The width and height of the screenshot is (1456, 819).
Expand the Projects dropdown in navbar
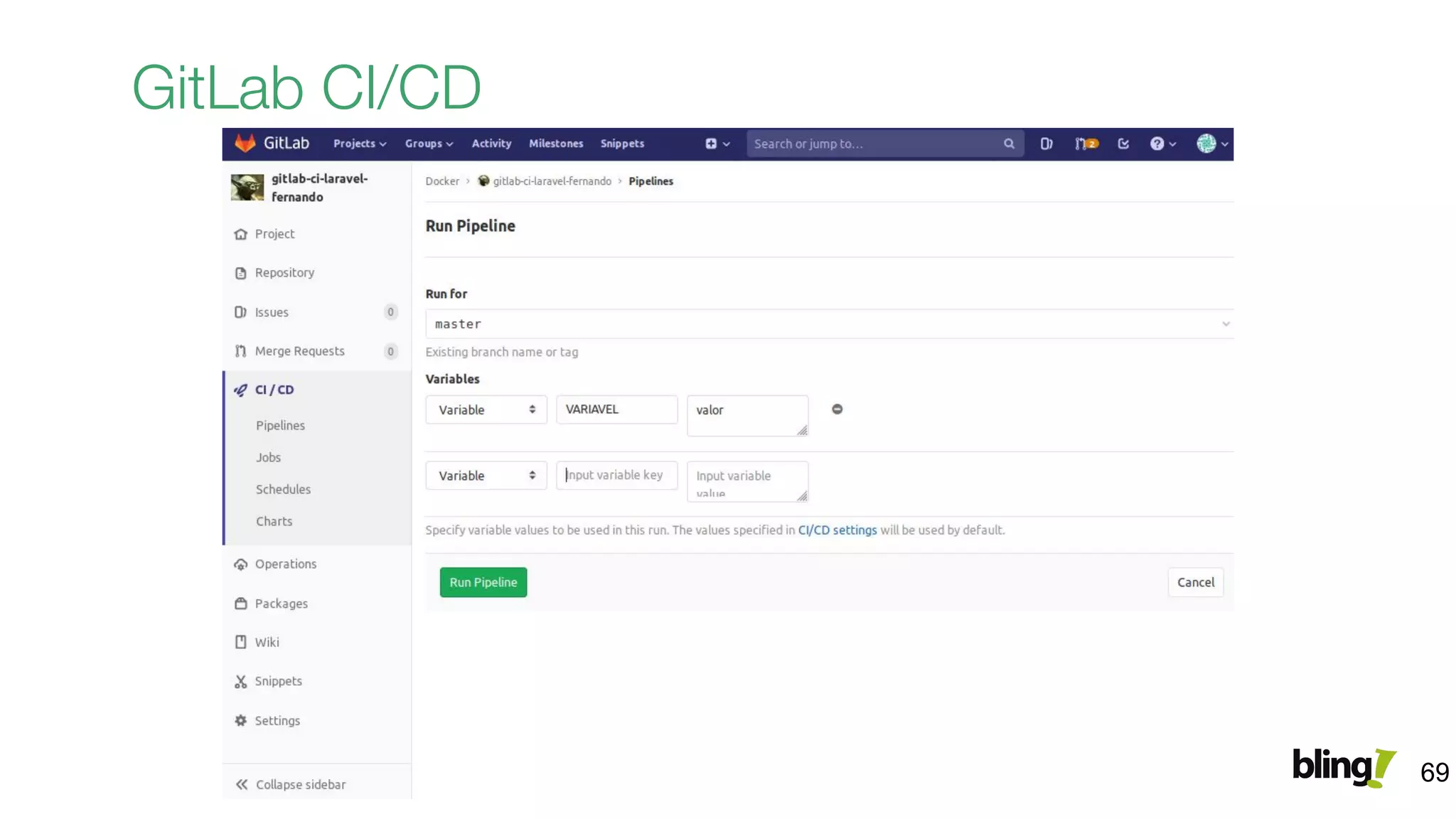point(360,144)
